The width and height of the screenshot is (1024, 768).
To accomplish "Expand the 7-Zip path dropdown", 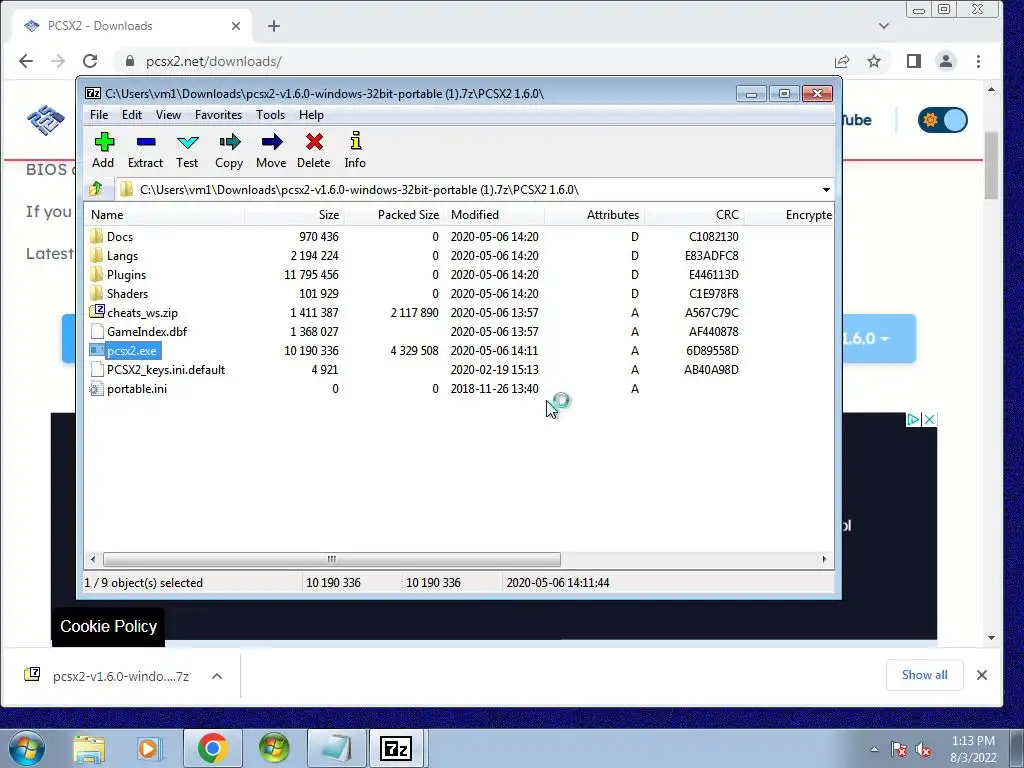I will pyautogui.click(x=826, y=189).
